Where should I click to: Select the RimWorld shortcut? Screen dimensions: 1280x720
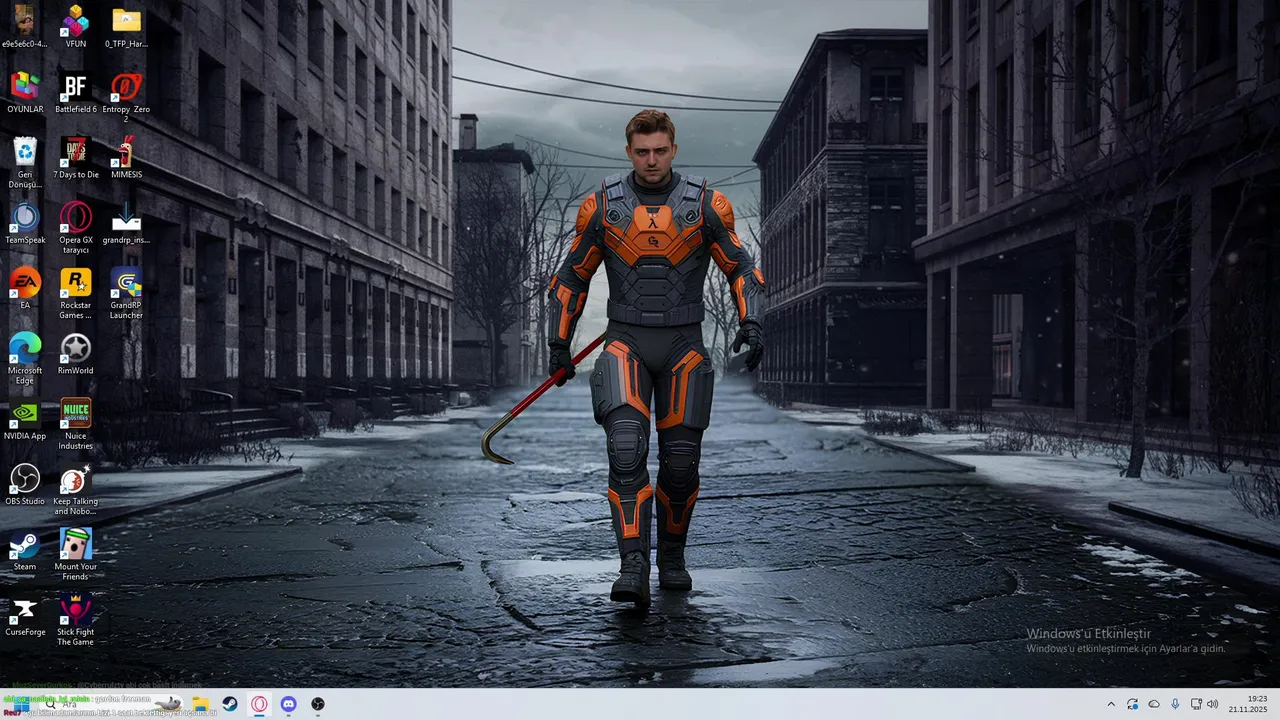75,353
